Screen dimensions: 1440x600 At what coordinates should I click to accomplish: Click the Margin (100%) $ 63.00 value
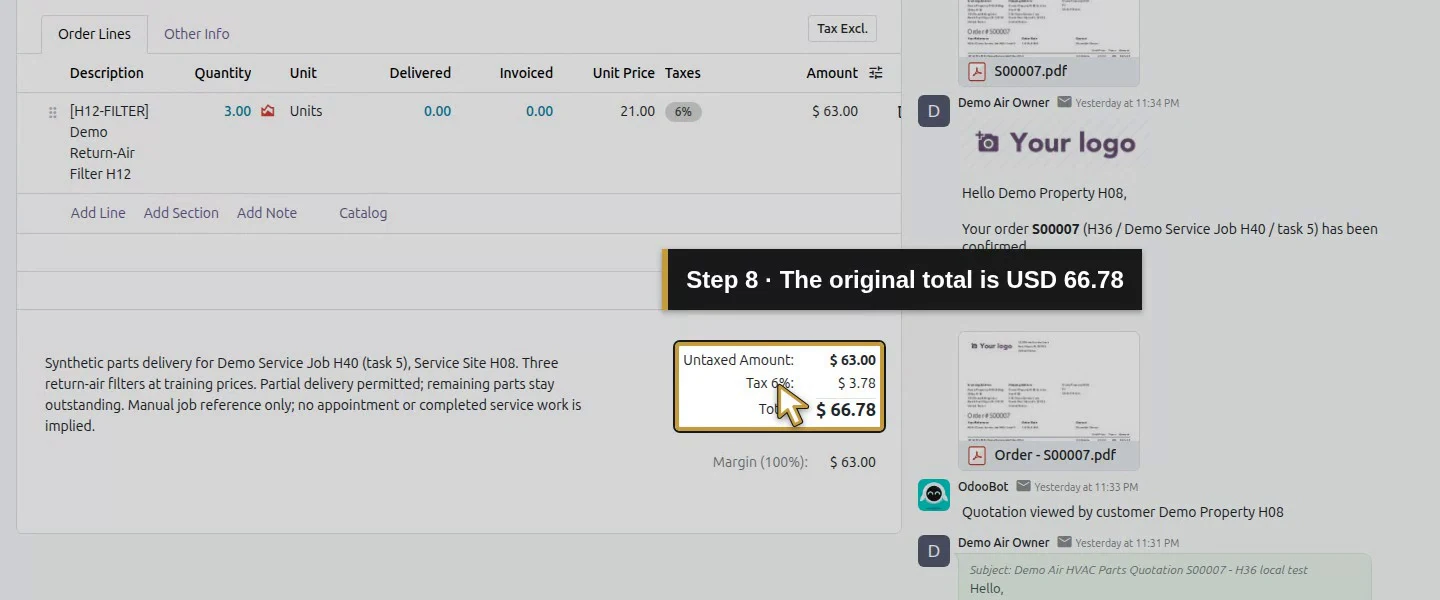coord(852,462)
